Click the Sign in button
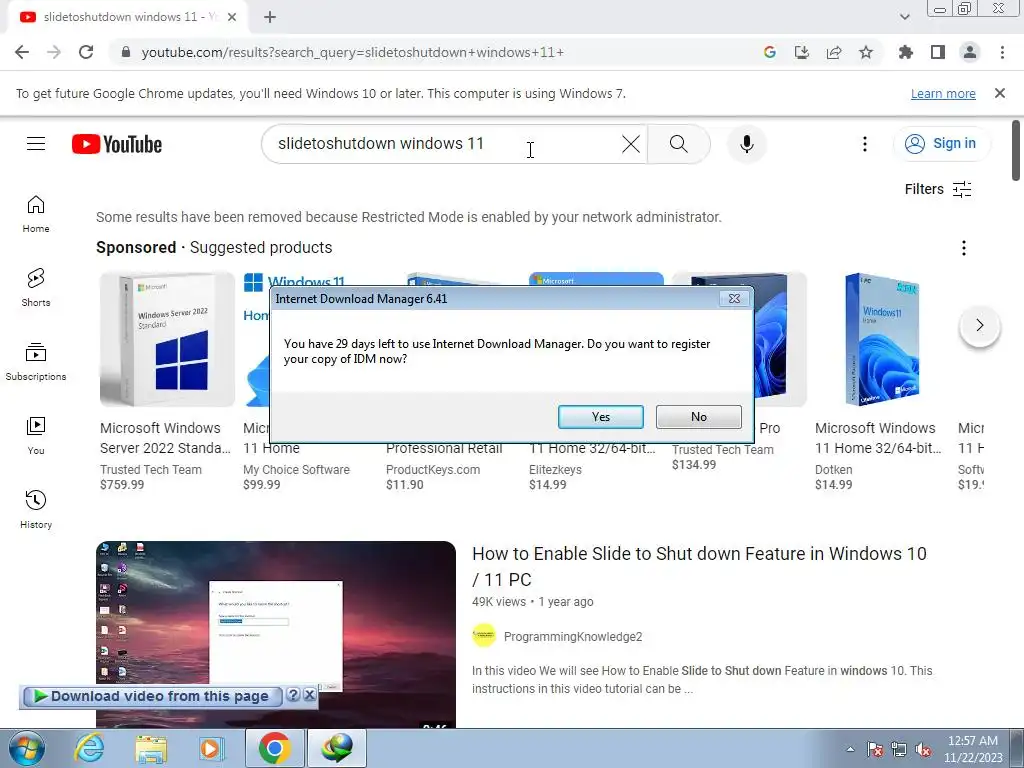This screenshot has height=768, width=1024. 941,144
